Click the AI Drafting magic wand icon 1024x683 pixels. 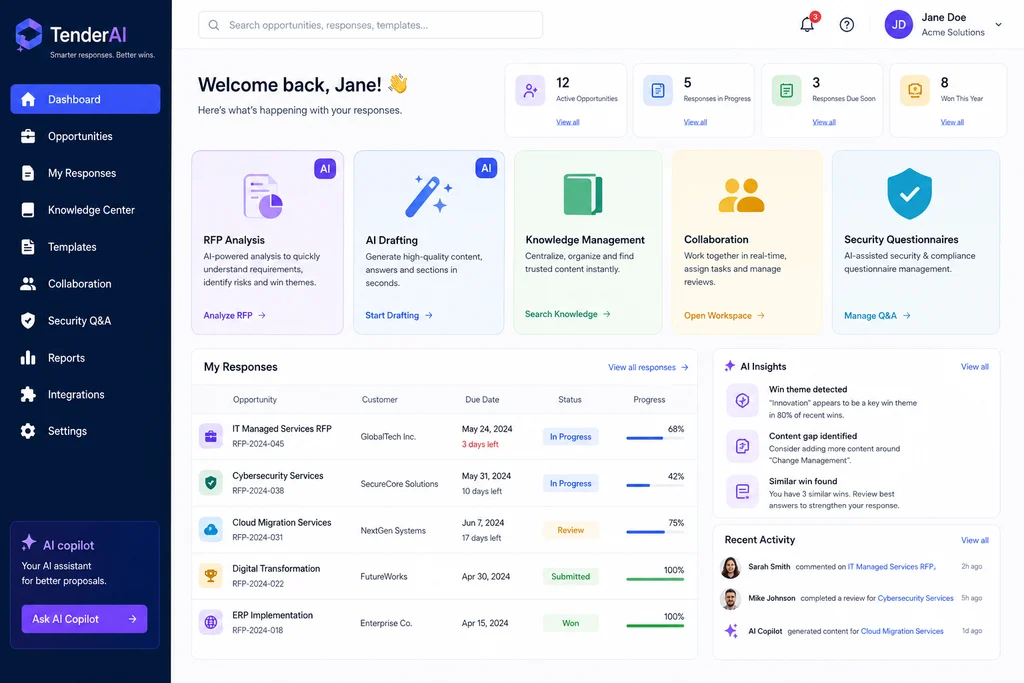click(x=428, y=196)
